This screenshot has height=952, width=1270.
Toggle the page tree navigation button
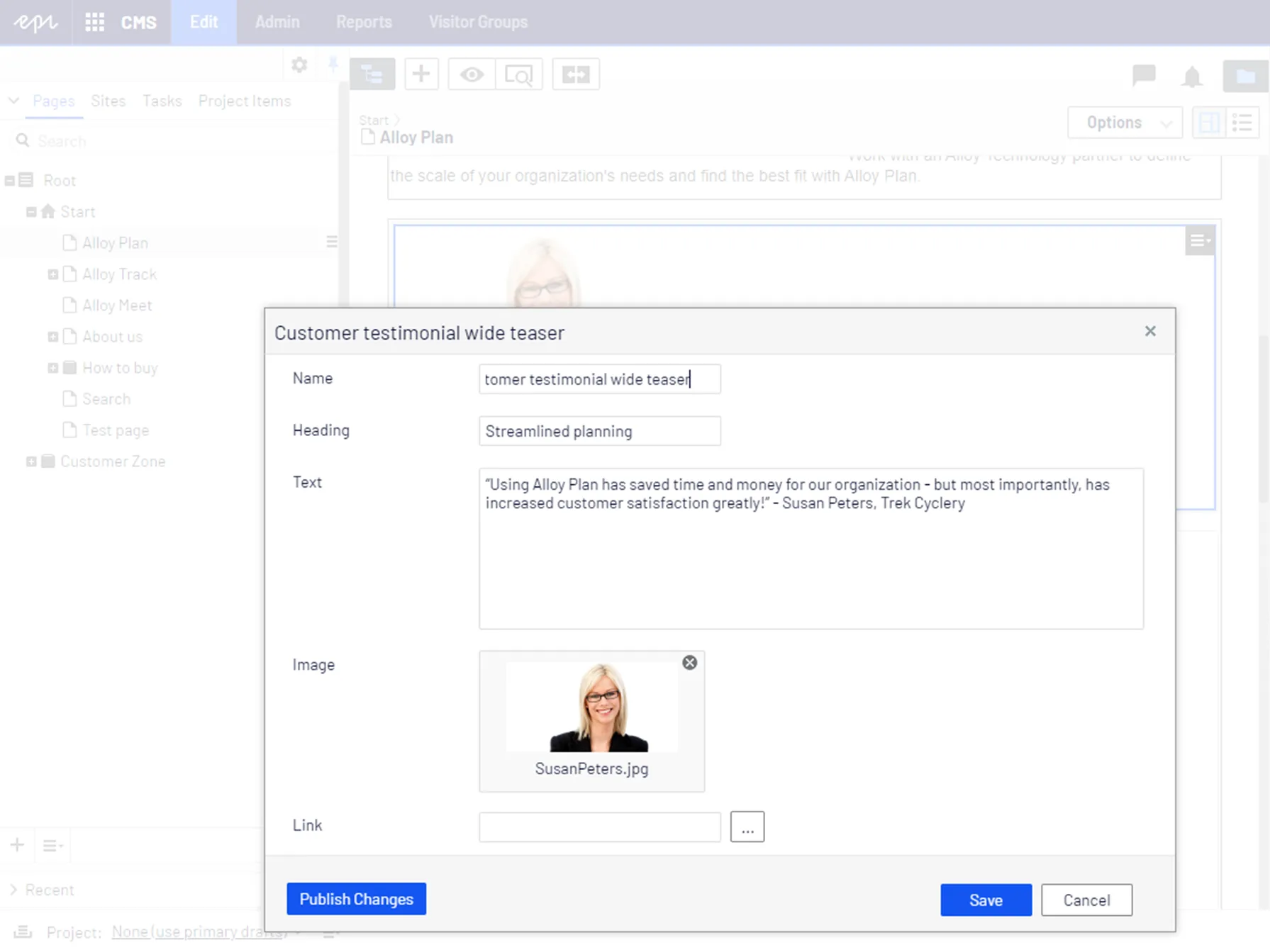pyautogui.click(x=372, y=74)
